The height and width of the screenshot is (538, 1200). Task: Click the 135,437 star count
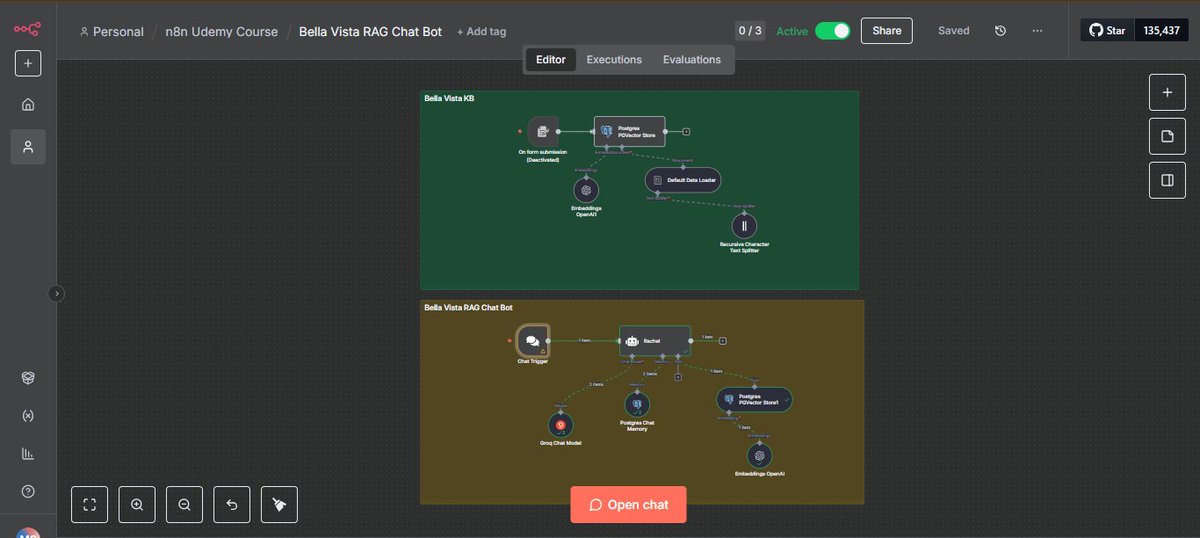(1162, 31)
